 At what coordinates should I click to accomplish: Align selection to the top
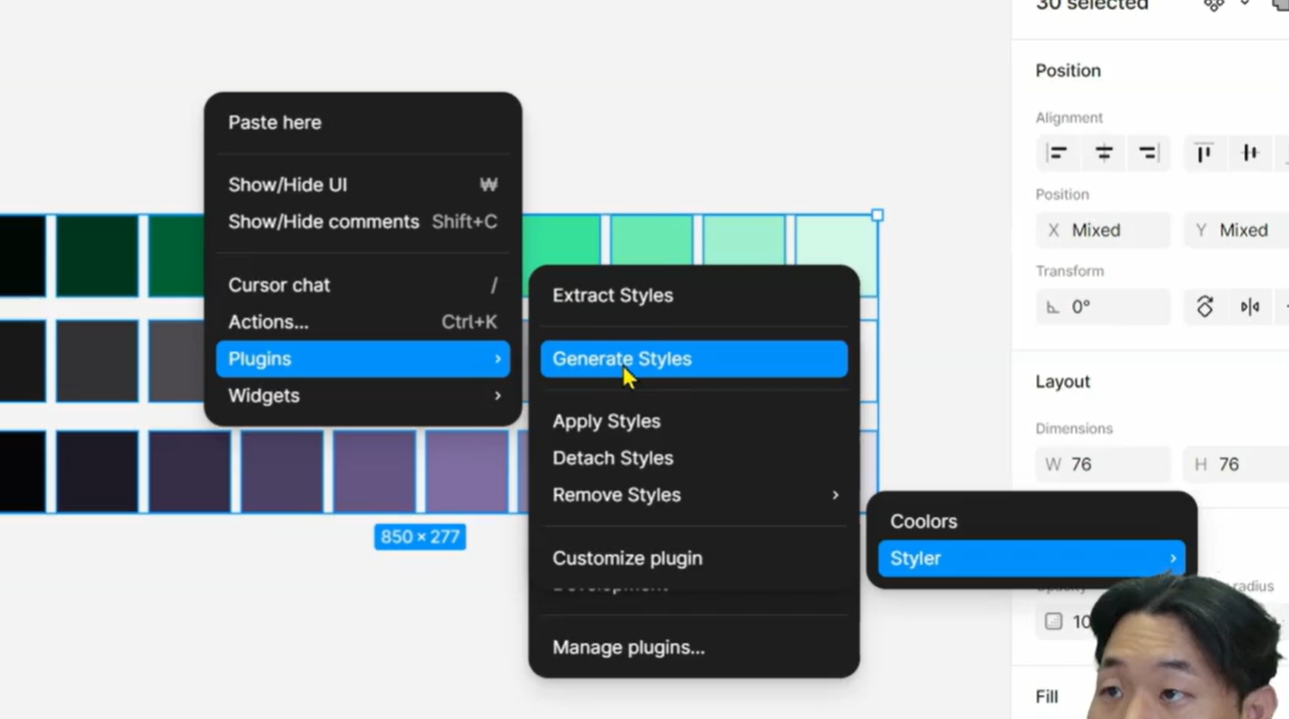(x=1204, y=153)
